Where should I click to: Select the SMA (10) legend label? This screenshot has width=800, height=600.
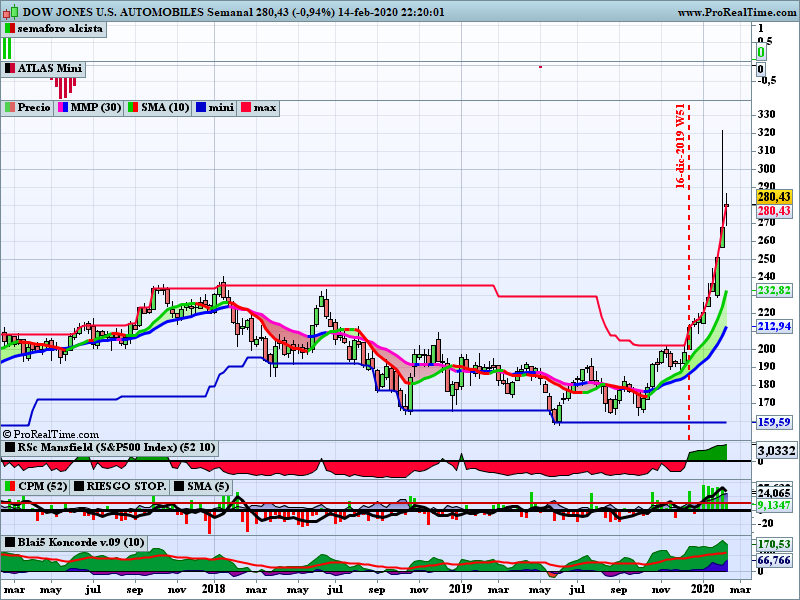[165, 108]
